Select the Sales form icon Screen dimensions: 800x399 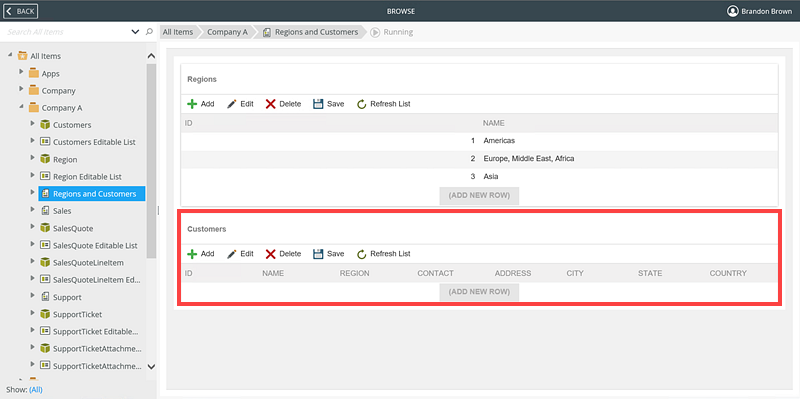(45, 210)
